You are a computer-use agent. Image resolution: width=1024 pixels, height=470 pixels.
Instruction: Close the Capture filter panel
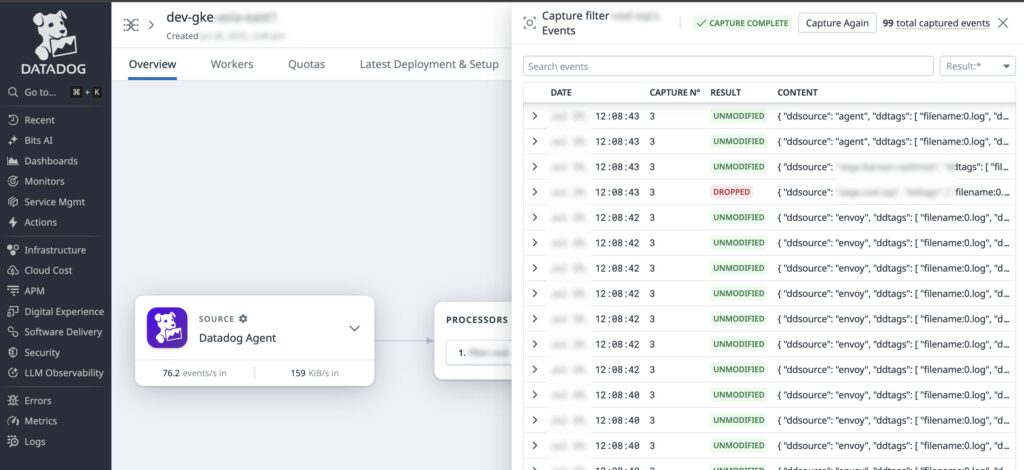[x=1003, y=23]
